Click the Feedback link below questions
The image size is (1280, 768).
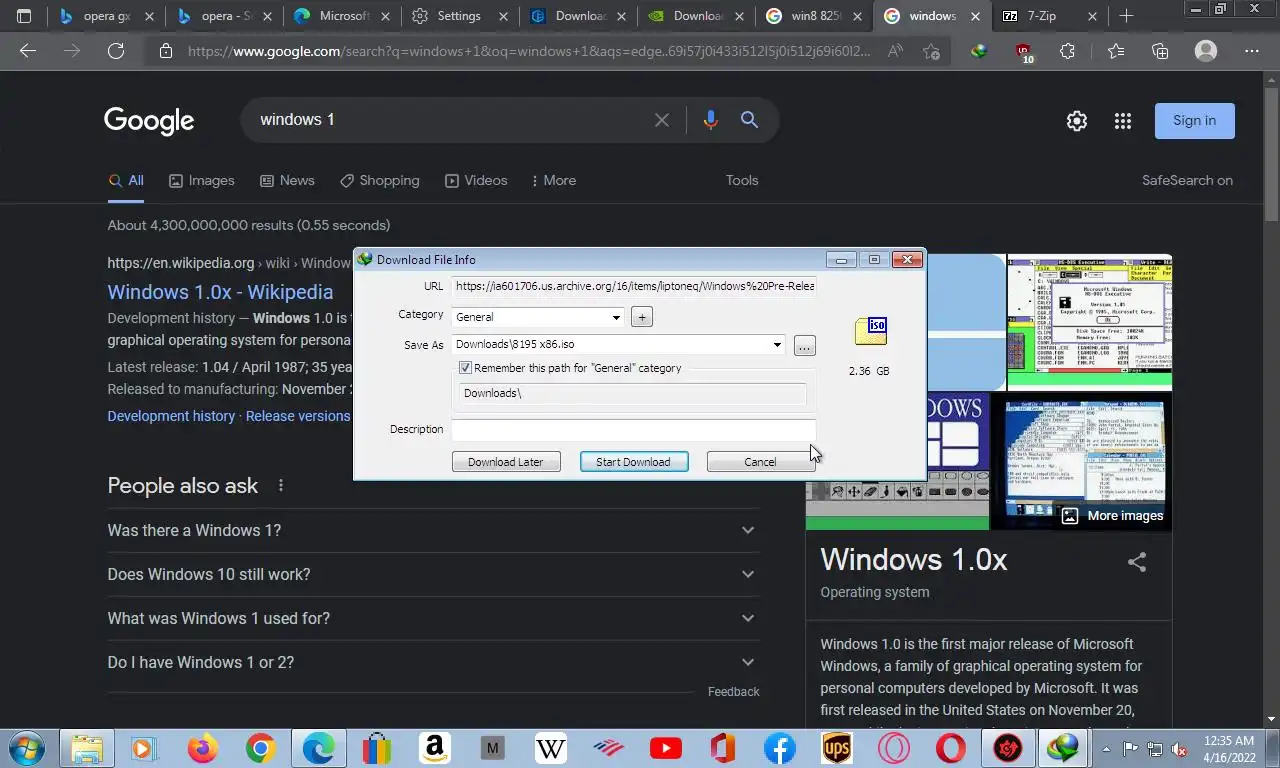(x=734, y=692)
